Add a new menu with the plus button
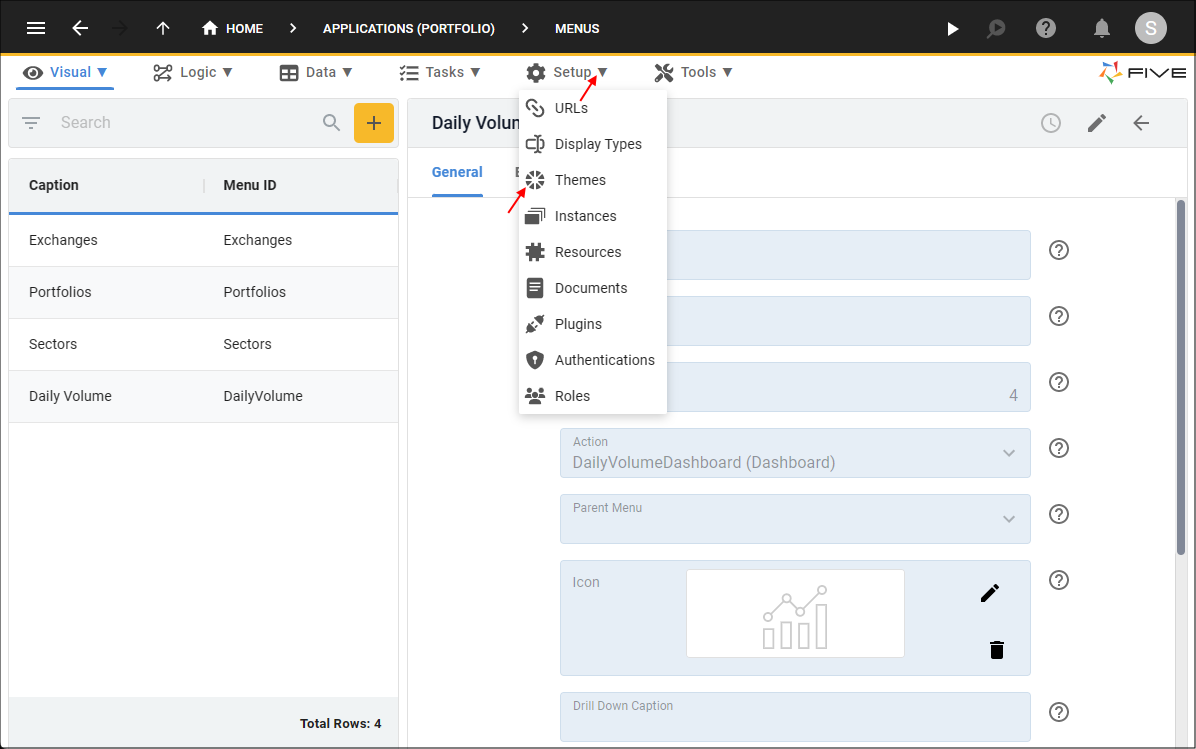The image size is (1196, 749). pos(374,122)
